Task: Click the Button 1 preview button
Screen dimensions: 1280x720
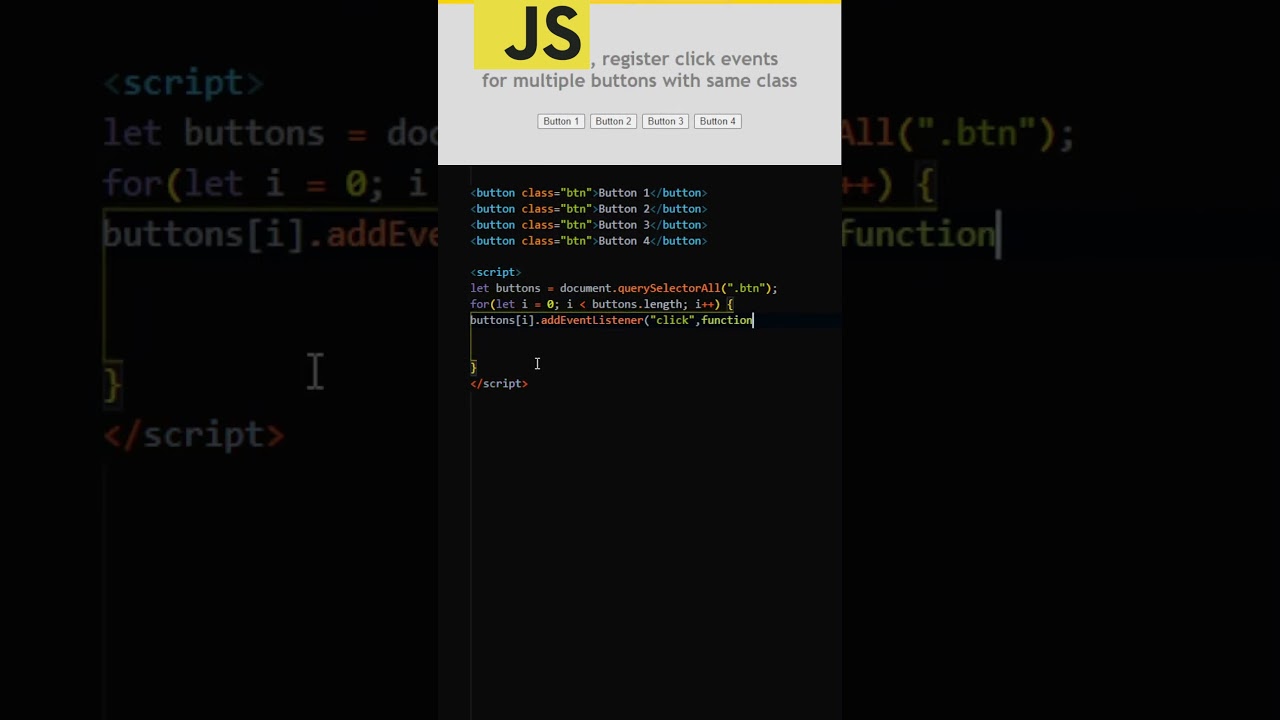Action: (561, 121)
